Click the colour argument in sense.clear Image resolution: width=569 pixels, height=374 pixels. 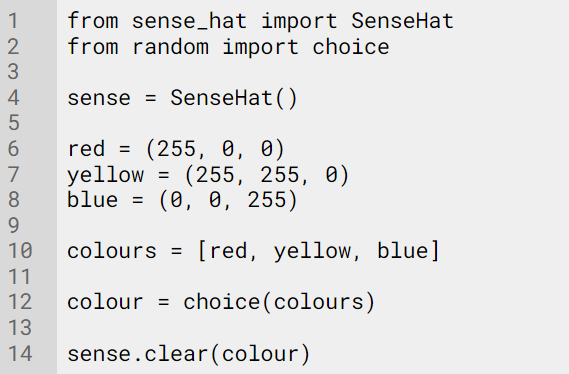260,354
